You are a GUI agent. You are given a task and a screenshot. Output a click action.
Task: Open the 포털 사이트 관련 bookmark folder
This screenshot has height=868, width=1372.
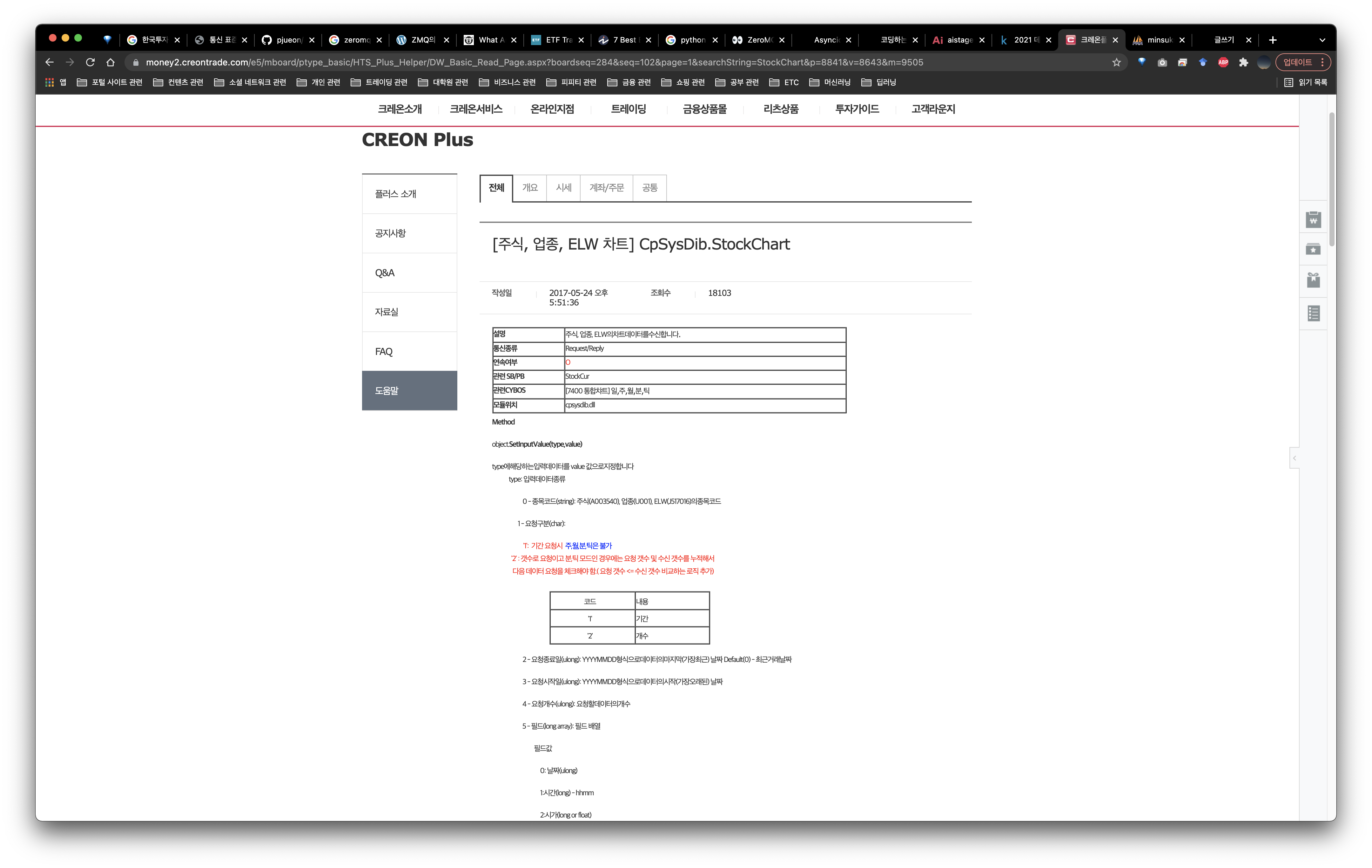pyautogui.click(x=109, y=82)
